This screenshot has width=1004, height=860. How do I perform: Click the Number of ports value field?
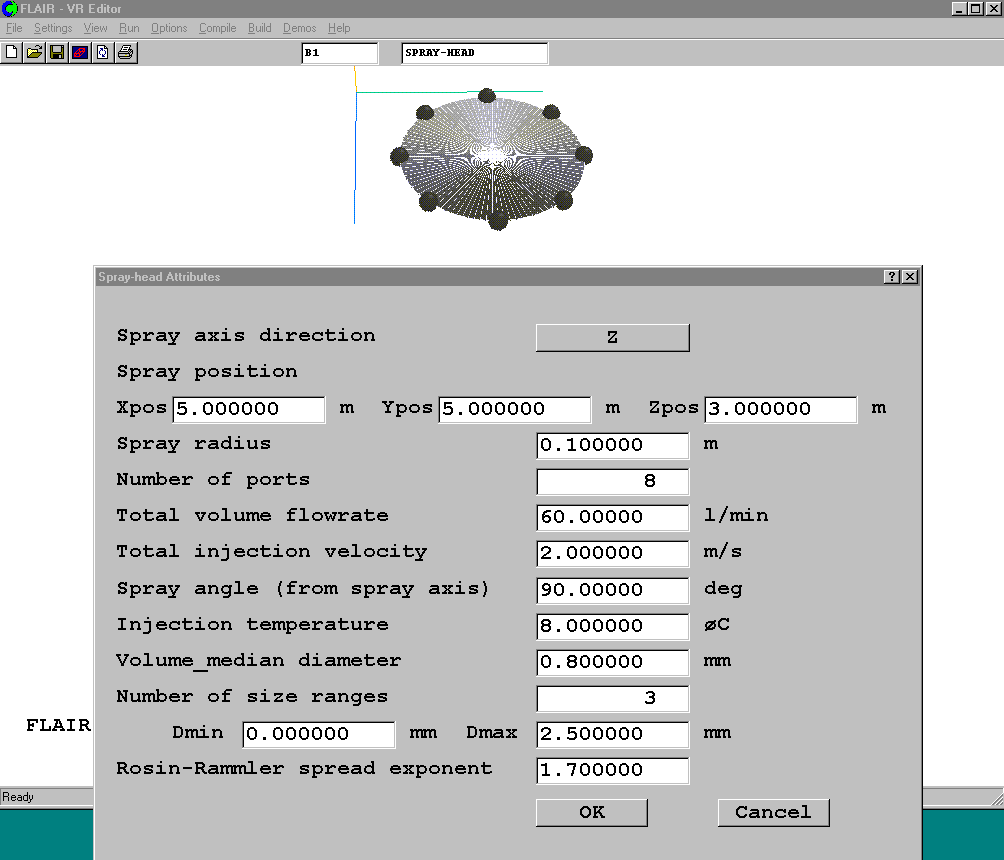pyautogui.click(x=612, y=481)
